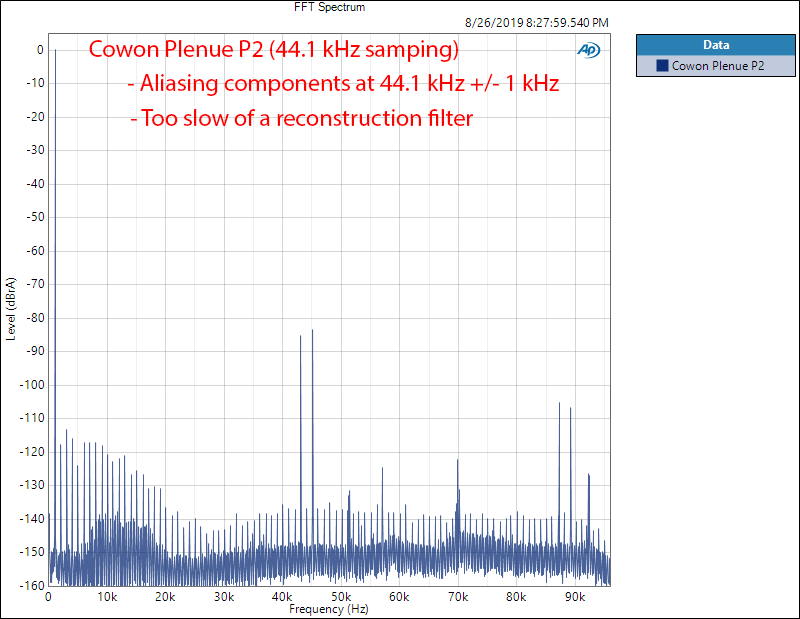Click the "Data" legend header
Screen dimensions: 800x619
(x=716, y=45)
